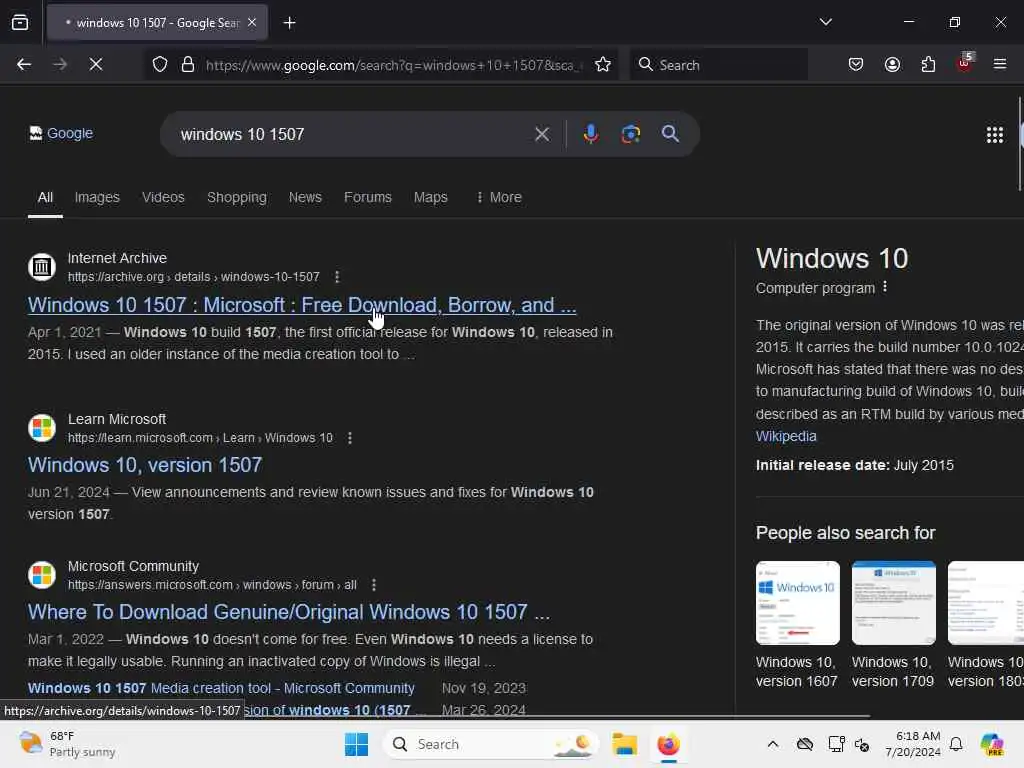Stop loading the page
Viewport: 1024px width, 768px height.
[96, 65]
